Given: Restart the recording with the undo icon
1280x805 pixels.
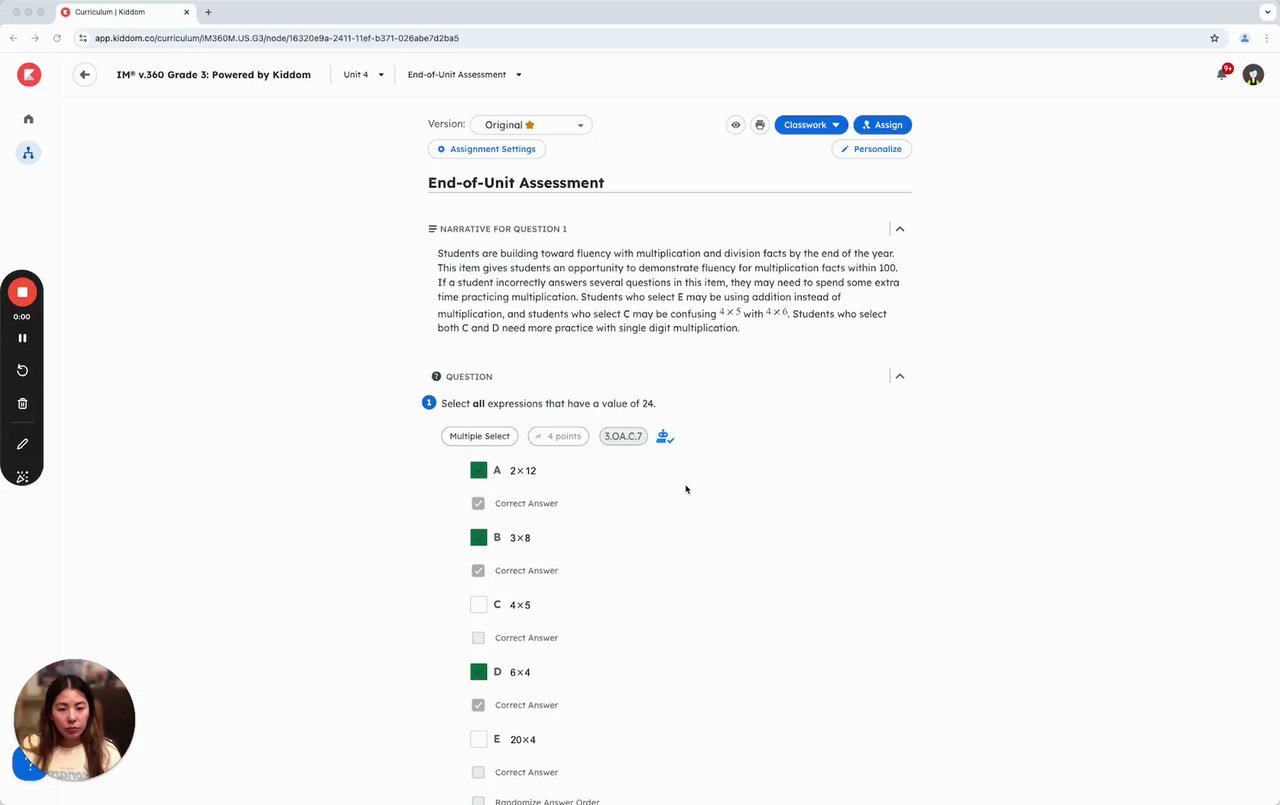Looking at the screenshot, I should (22, 370).
